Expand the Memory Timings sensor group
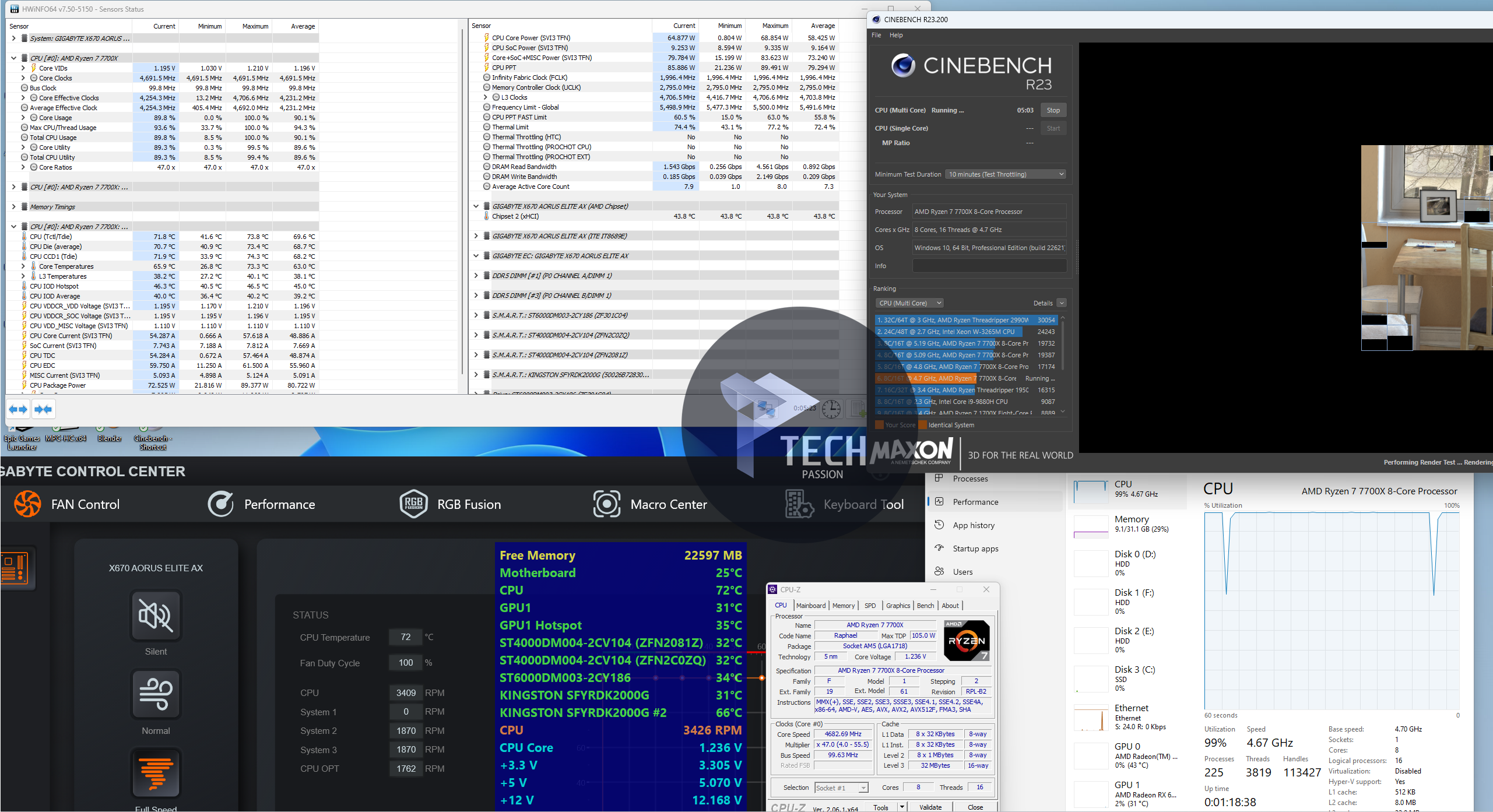Screen dimensions: 1493x812 tap(13, 207)
